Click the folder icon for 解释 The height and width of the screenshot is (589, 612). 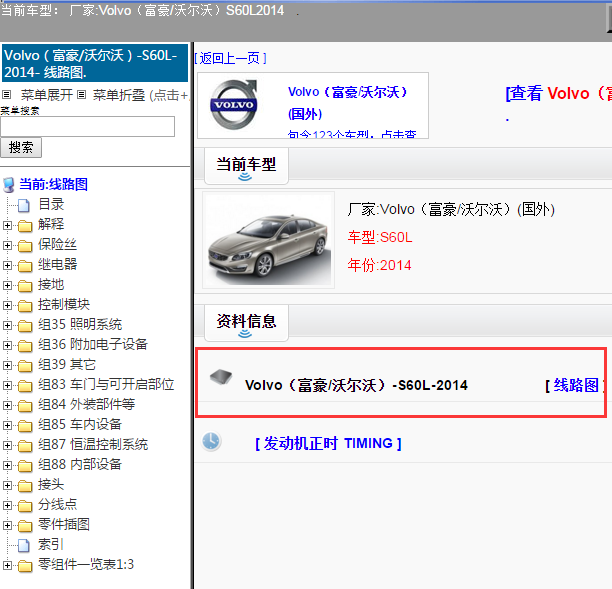coord(25,226)
